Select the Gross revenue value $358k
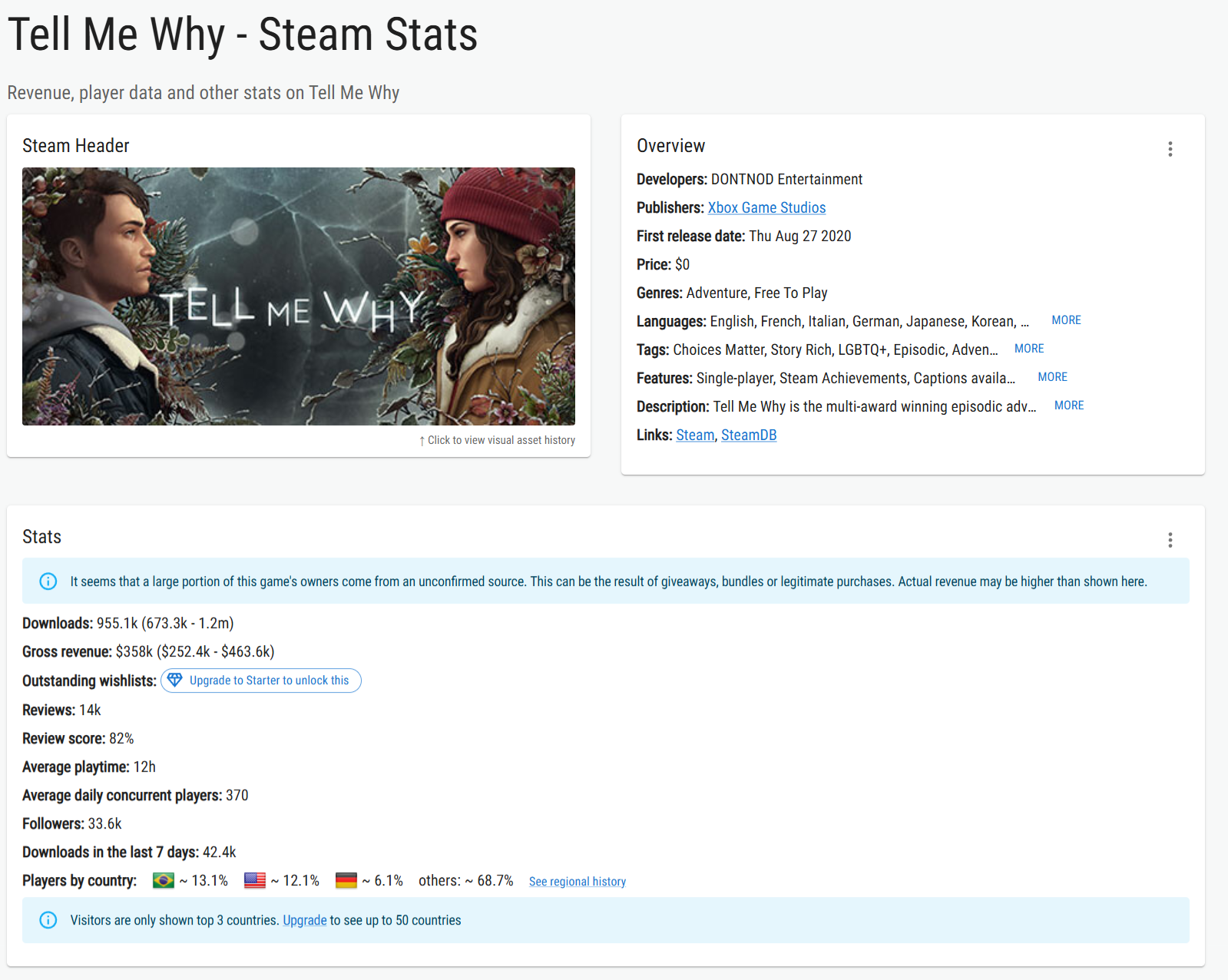 (134, 652)
